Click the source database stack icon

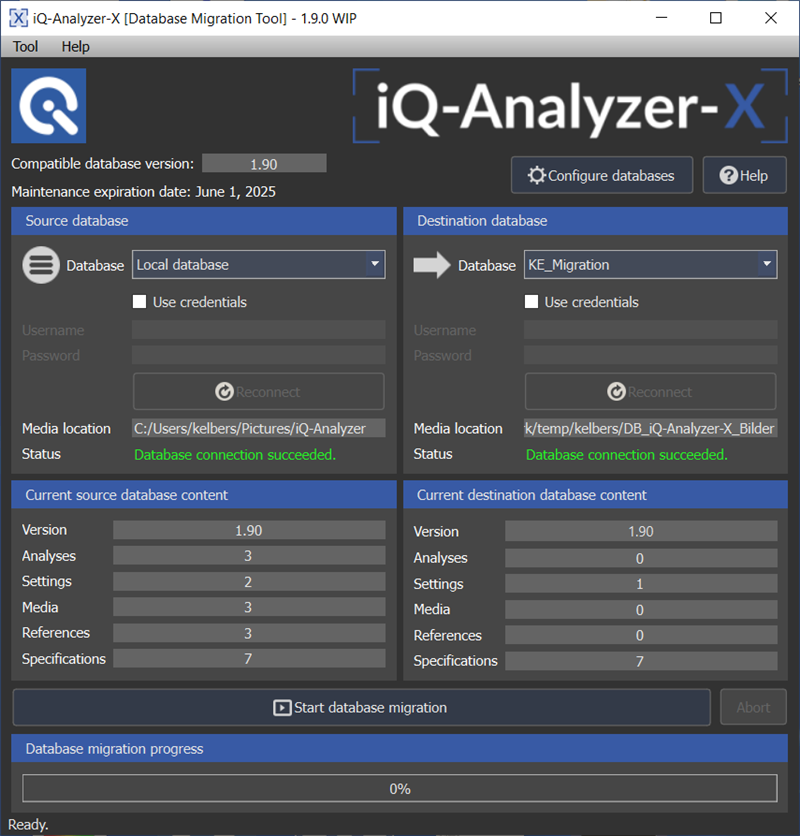pos(41,265)
